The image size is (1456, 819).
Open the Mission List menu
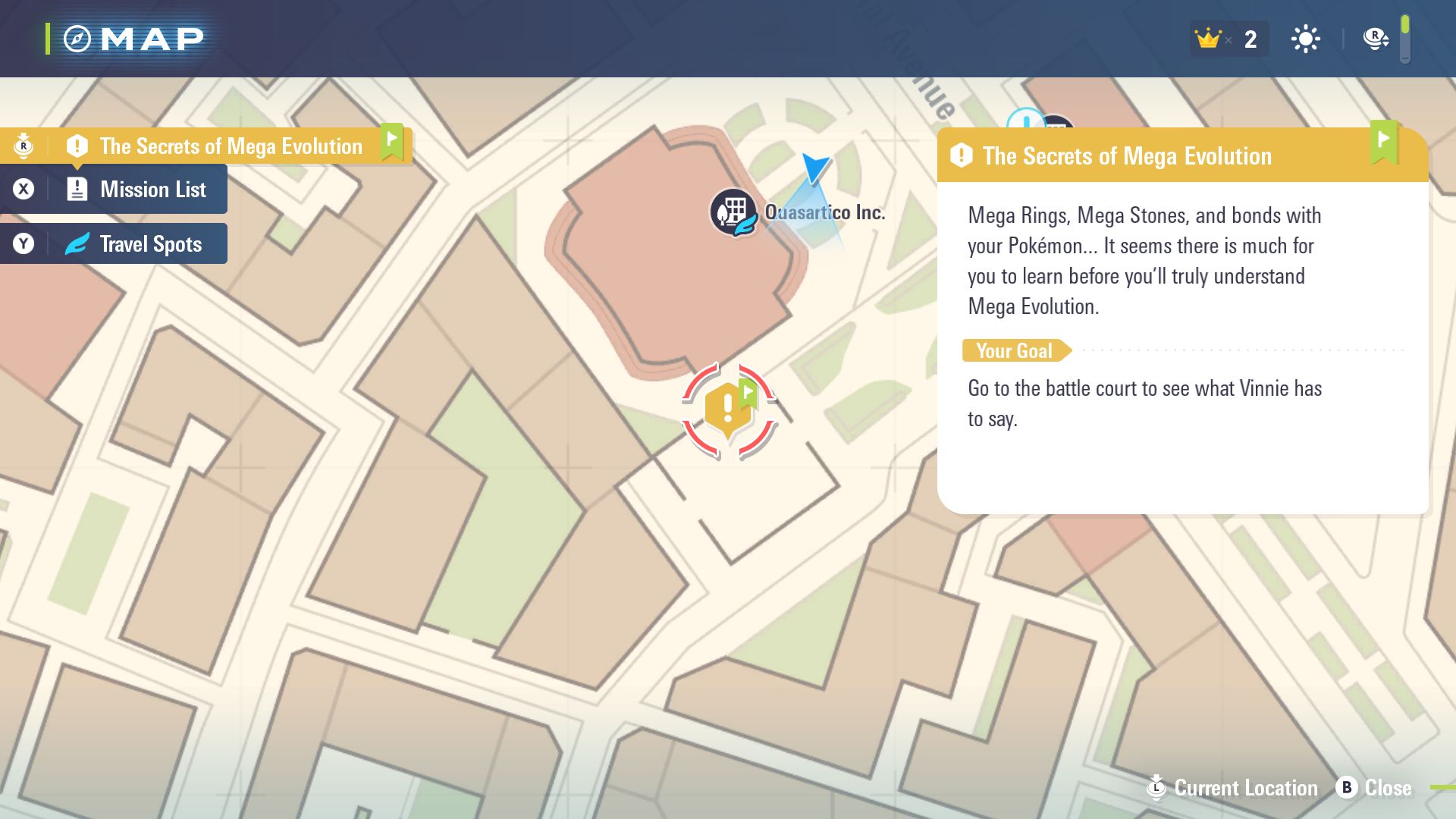(x=152, y=190)
